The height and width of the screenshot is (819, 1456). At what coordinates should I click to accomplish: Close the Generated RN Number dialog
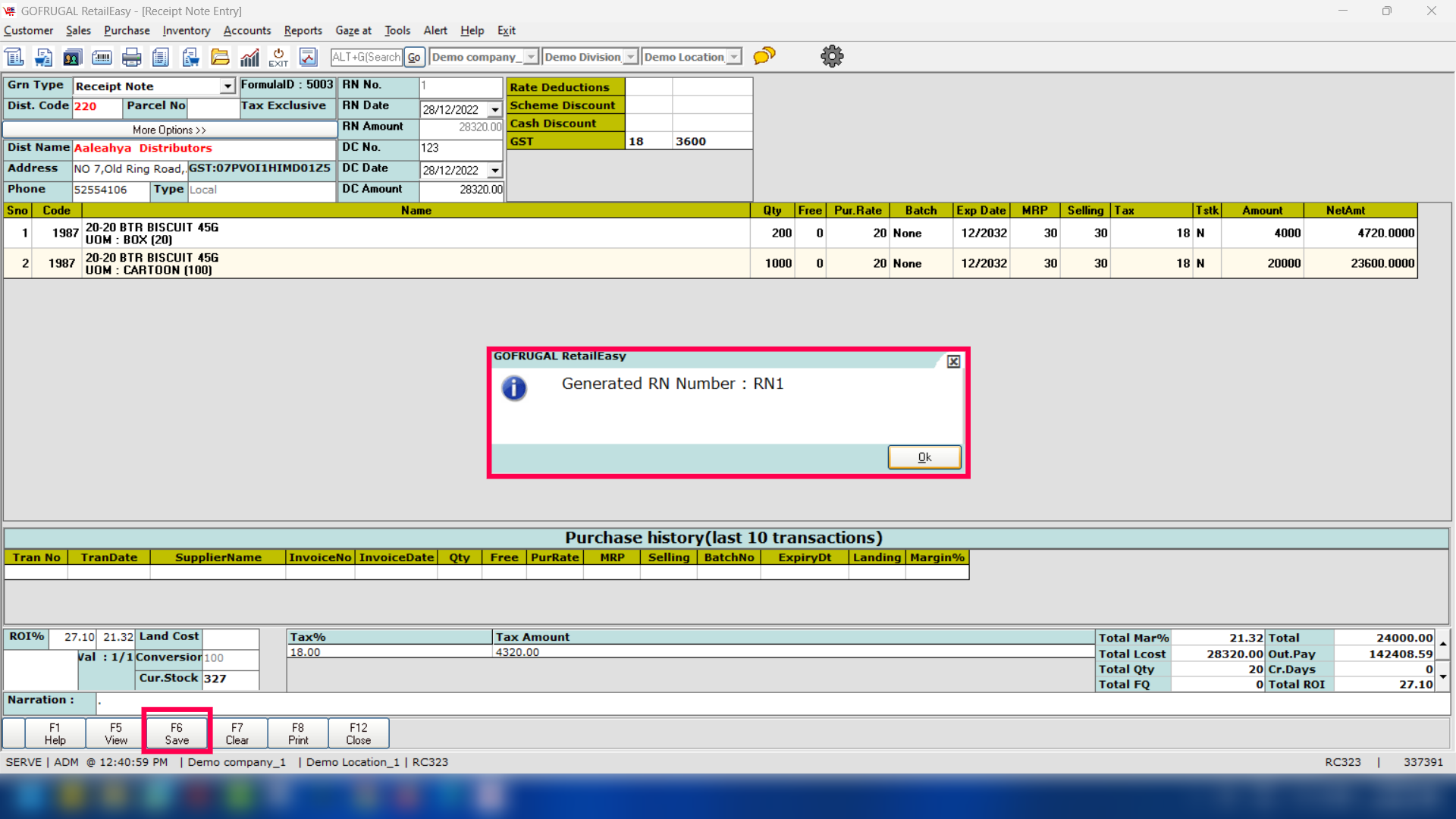(x=953, y=362)
